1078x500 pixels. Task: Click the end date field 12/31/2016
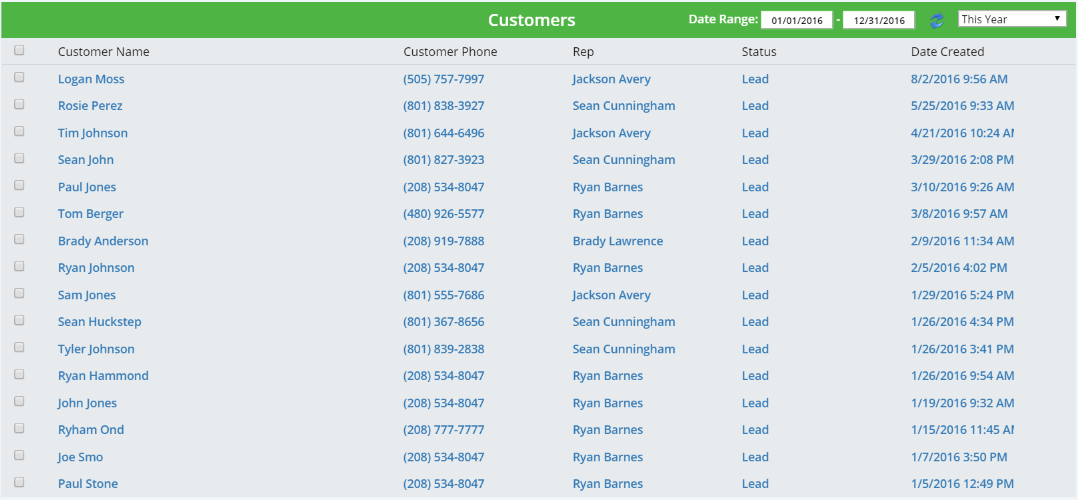point(879,20)
